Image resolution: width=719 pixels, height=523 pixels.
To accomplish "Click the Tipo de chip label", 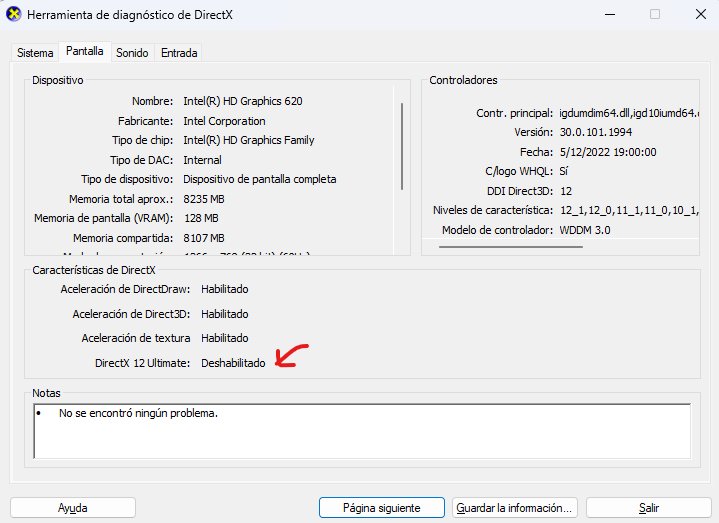I will (143, 140).
